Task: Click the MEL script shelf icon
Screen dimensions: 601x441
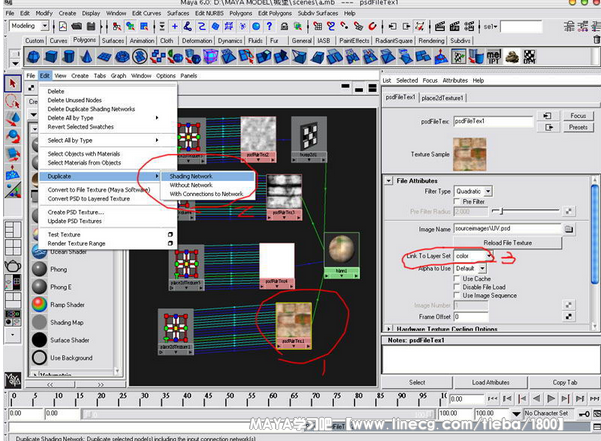Action: click(494, 57)
